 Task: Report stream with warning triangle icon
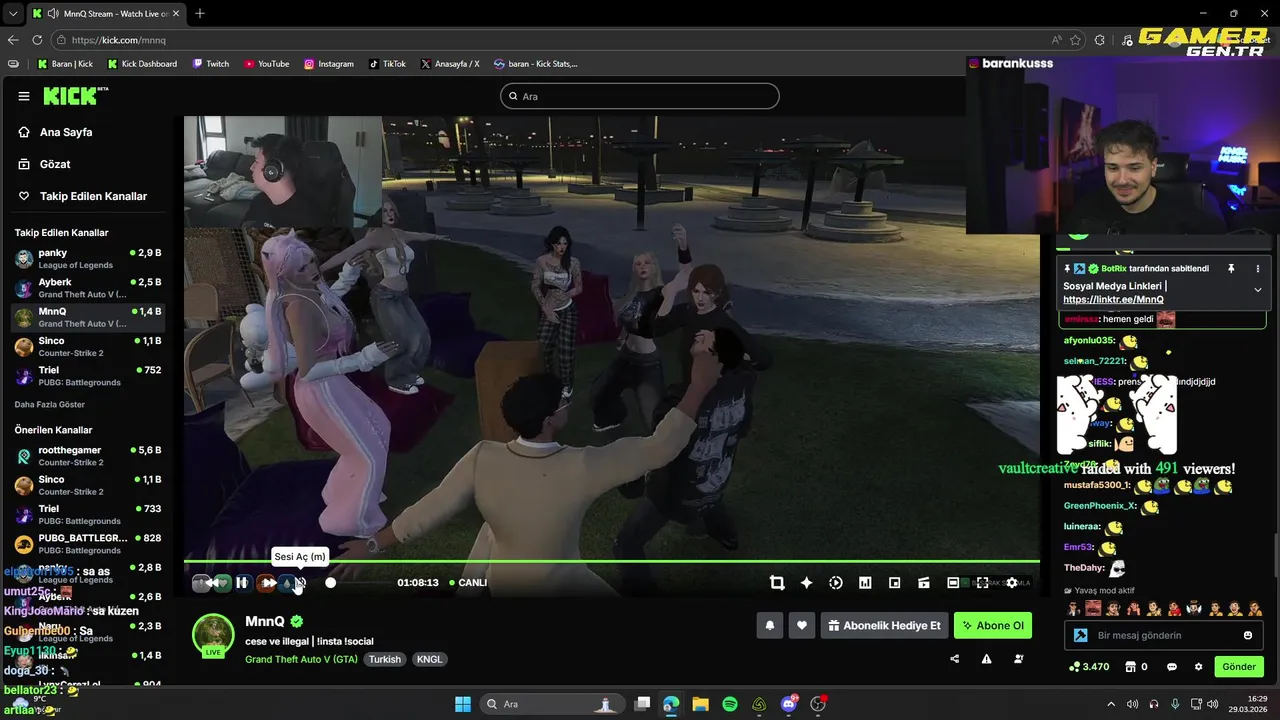(986, 659)
